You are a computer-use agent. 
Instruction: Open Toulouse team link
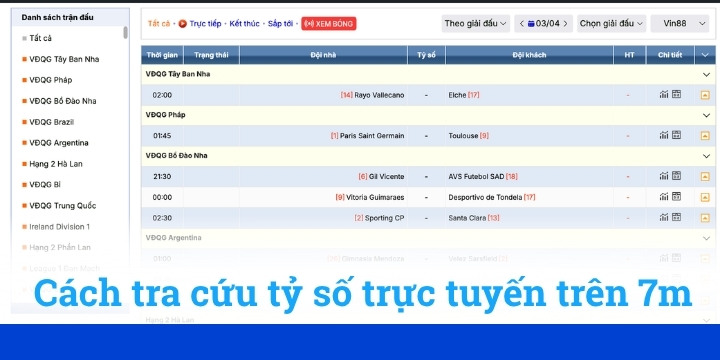coord(463,136)
